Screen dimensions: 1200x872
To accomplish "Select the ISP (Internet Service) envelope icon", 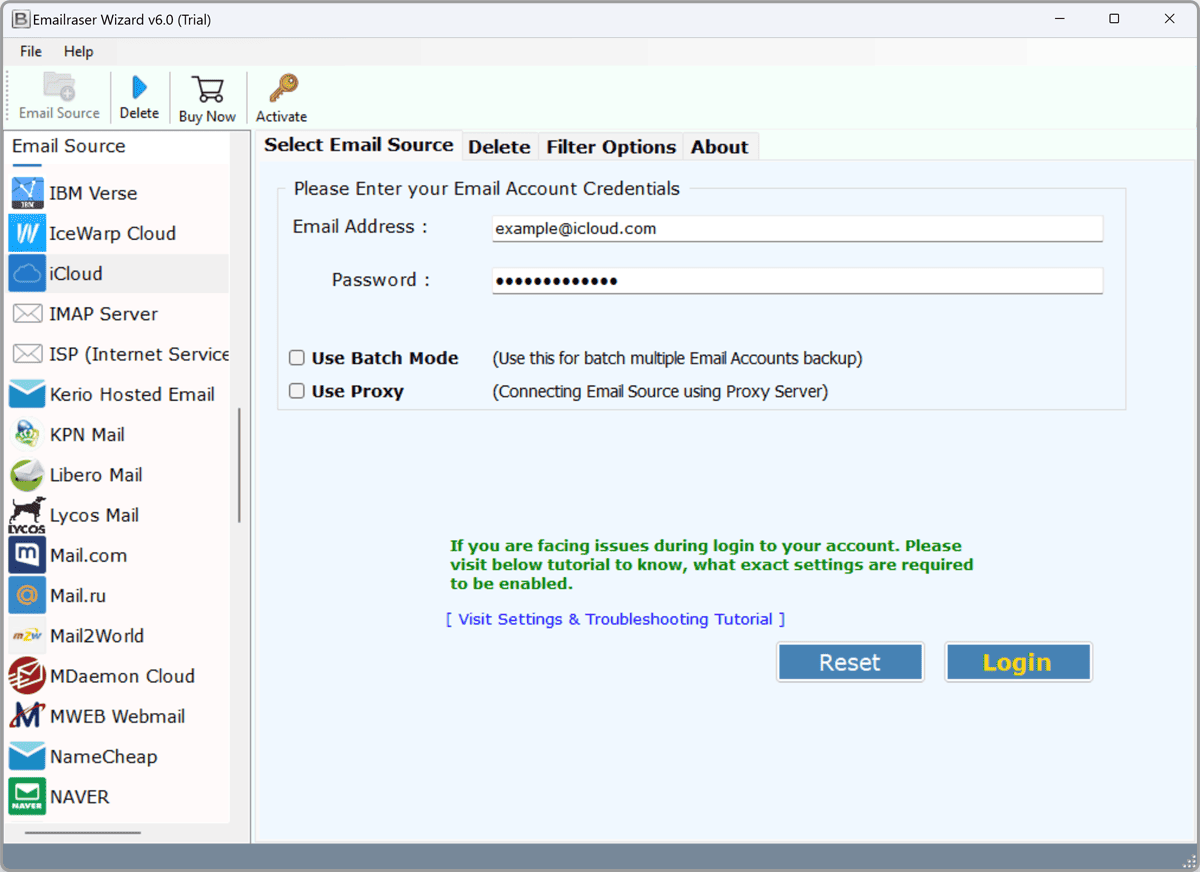I will pyautogui.click(x=27, y=354).
